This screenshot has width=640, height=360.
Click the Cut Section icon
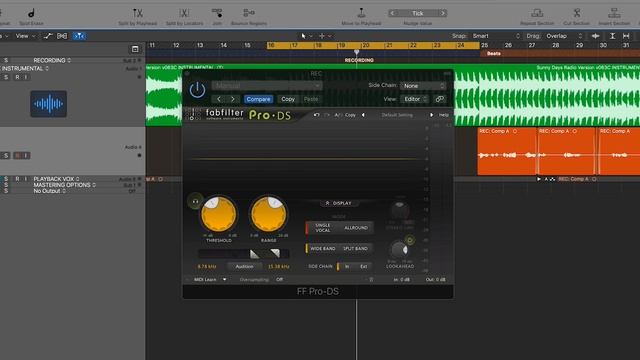click(x=576, y=13)
